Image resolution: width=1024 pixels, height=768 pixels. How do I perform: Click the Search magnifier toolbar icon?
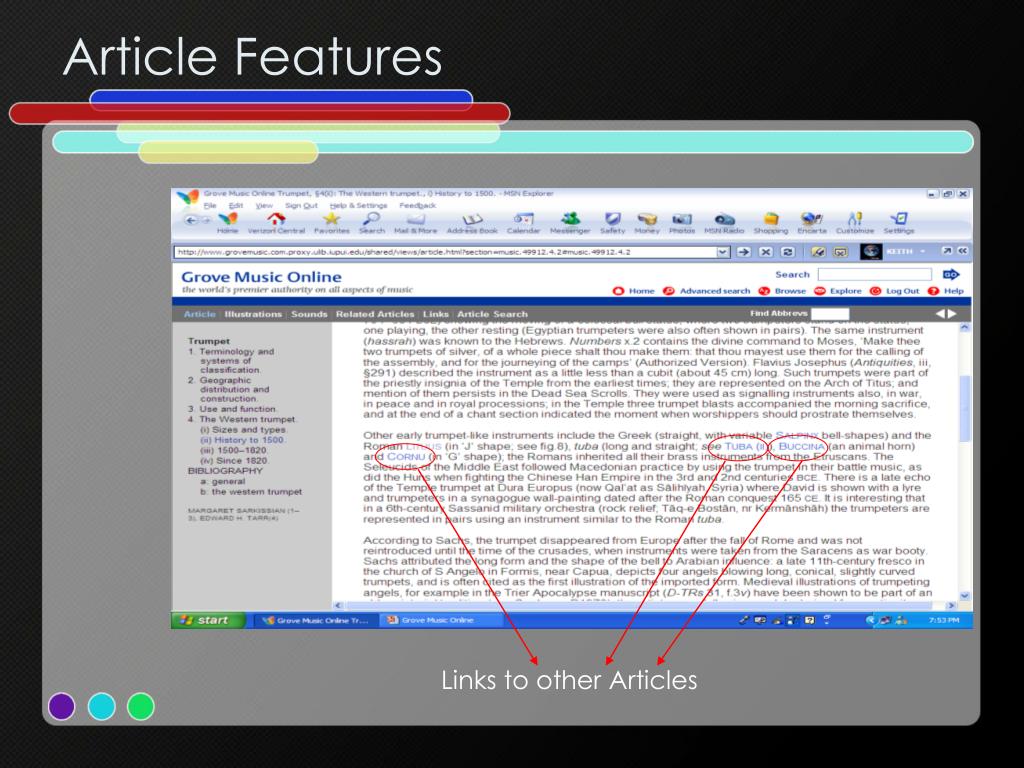(372, 219)
